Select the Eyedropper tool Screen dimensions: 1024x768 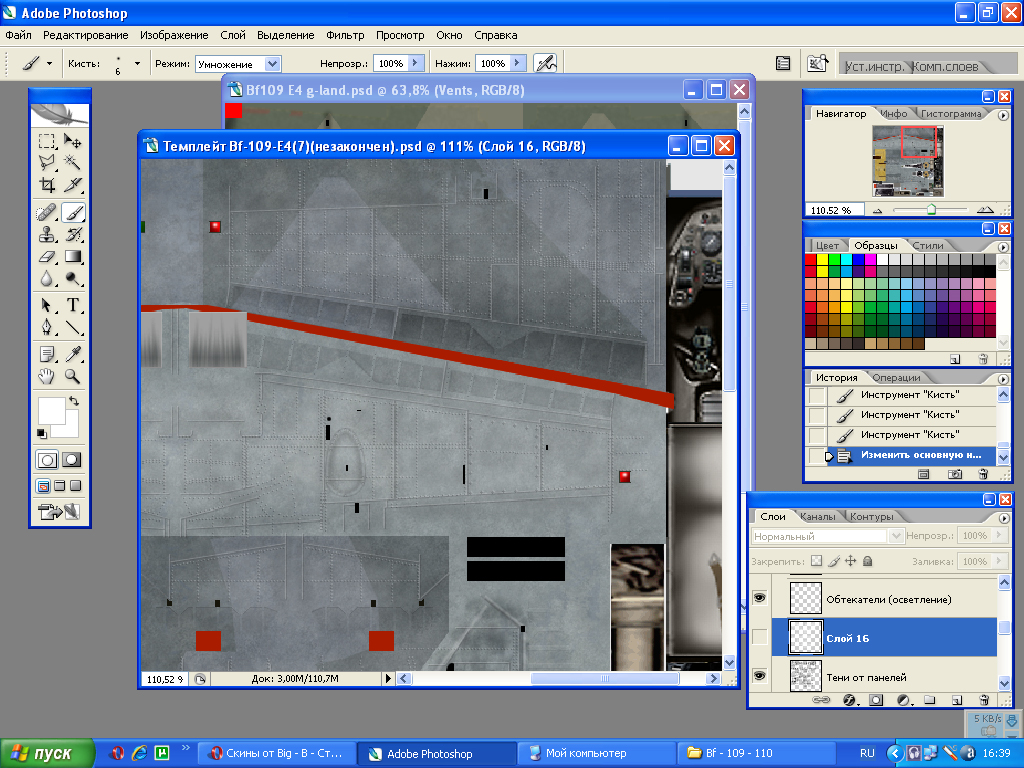click(x=73, y=353)
